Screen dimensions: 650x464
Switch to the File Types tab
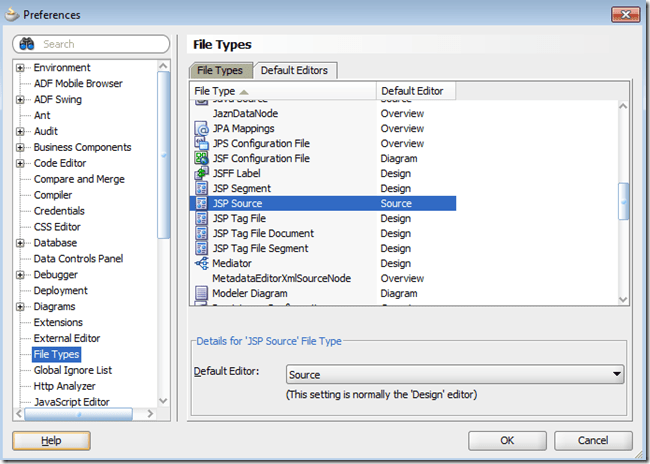(220, 70)
